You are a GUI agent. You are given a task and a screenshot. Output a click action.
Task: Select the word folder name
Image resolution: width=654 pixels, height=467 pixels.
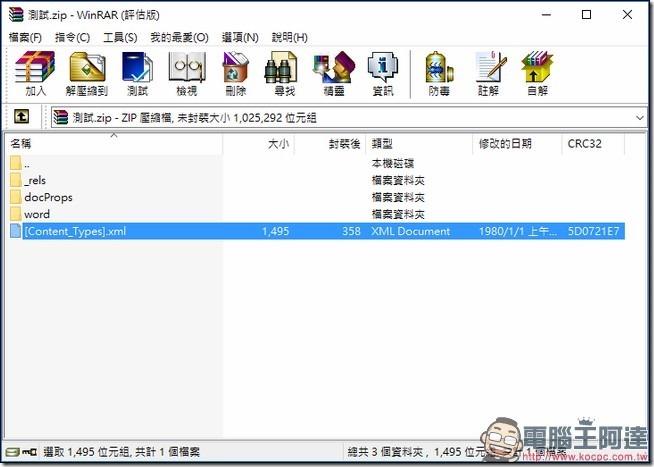click(37, 214)
